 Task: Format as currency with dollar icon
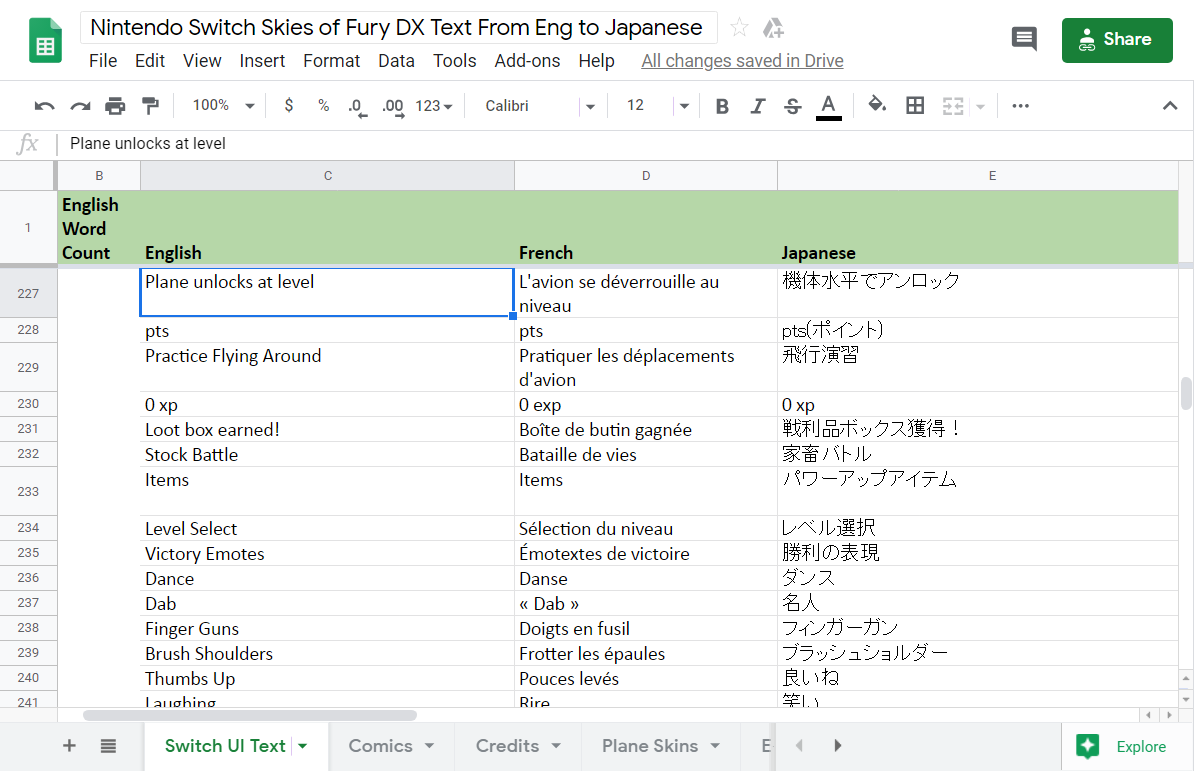289,106
